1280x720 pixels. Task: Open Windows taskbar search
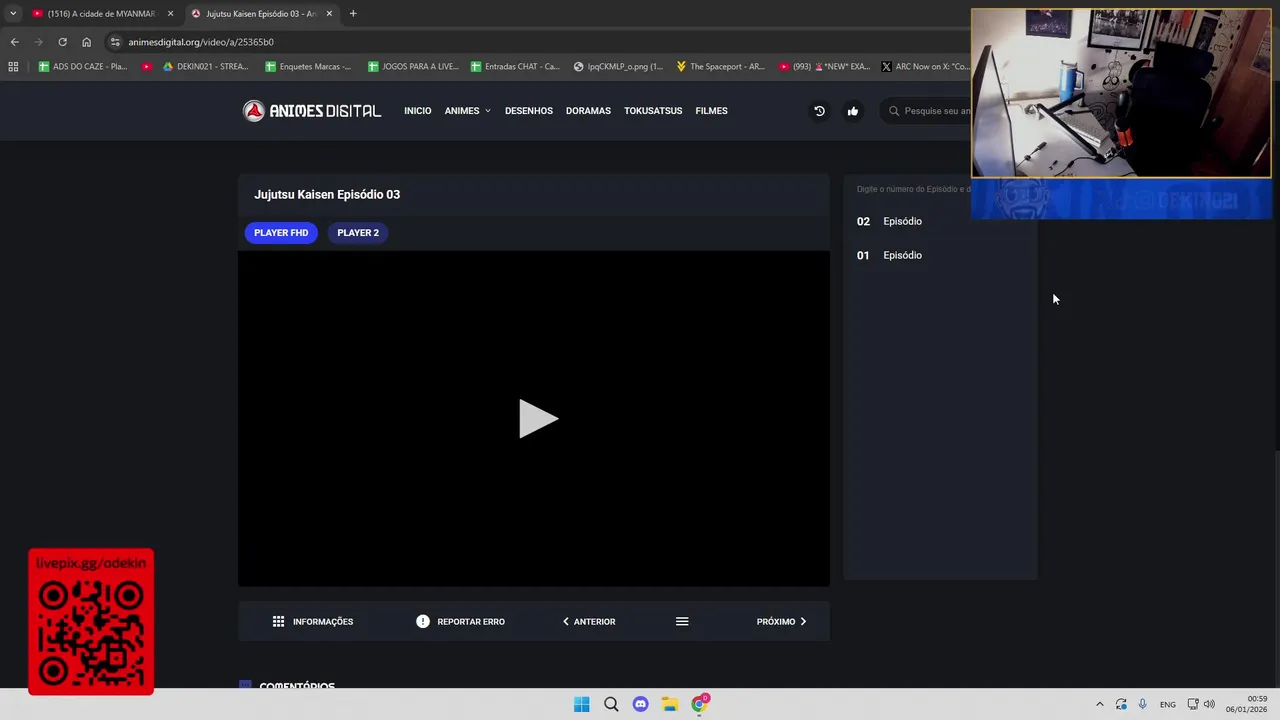611,704
